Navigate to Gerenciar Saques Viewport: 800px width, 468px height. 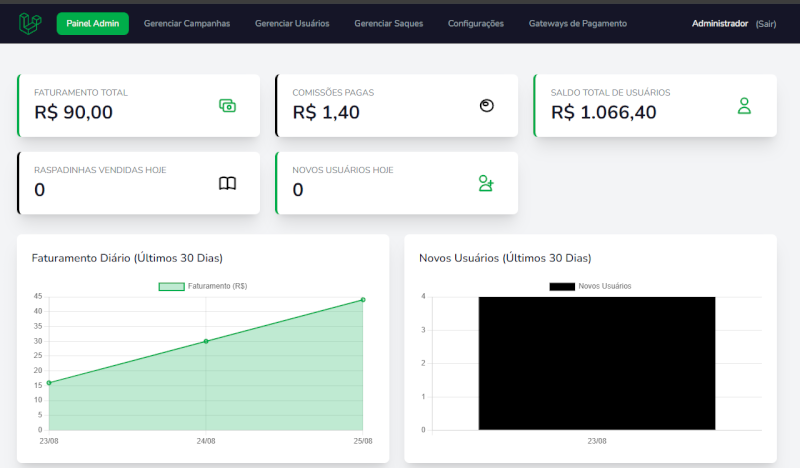tap(389, 23)
